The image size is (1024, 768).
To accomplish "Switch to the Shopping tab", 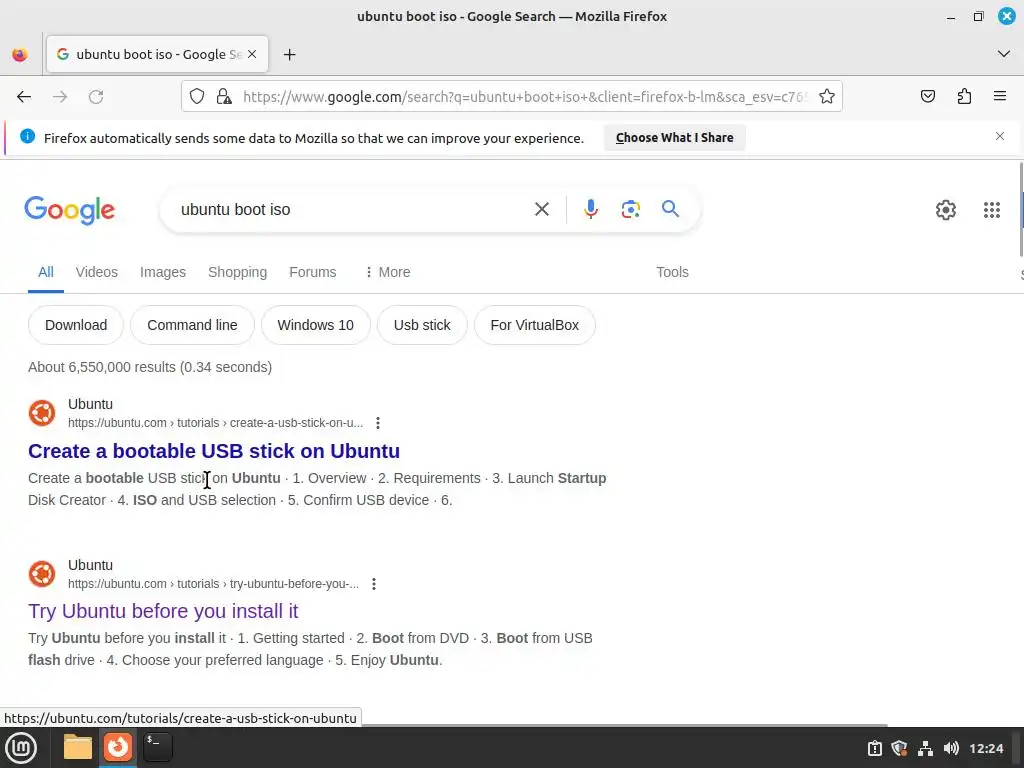I will pos(237,272).
